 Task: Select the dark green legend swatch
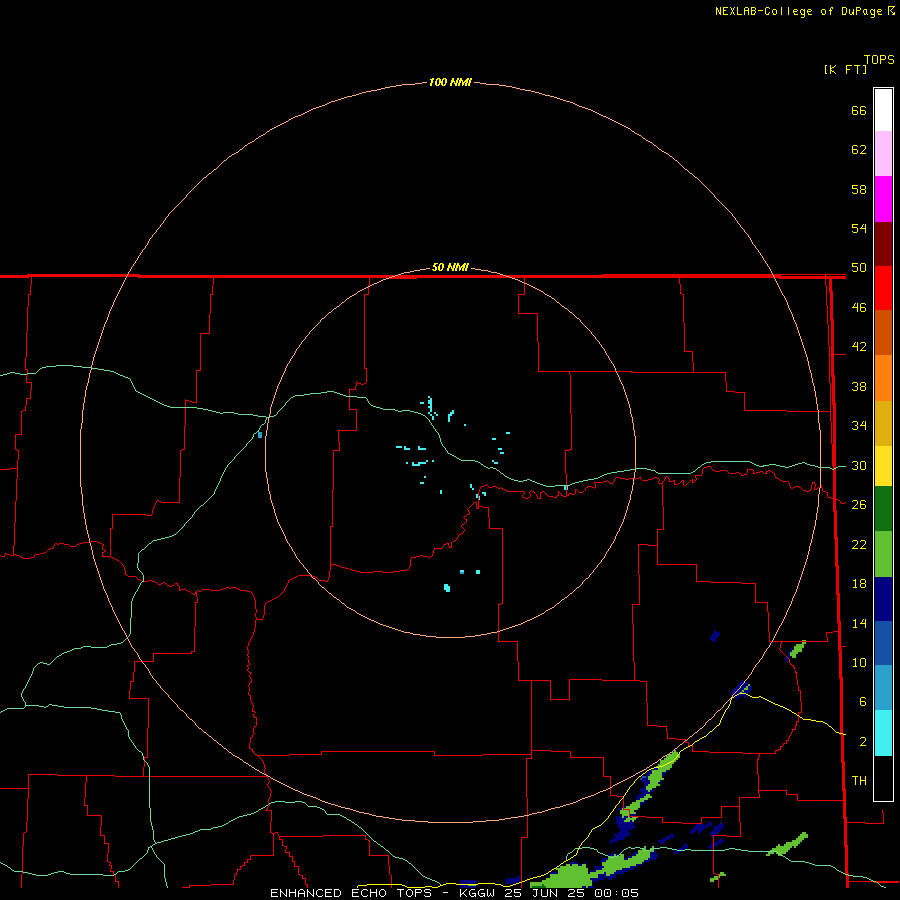coord(883,509)
